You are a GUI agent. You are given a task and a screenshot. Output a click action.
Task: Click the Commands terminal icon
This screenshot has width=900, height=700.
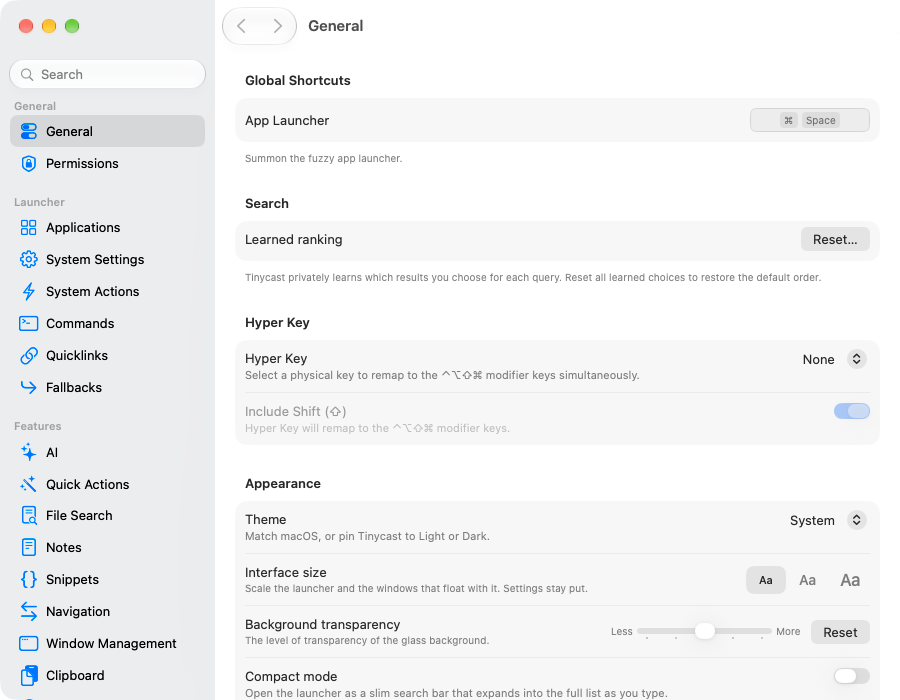28,324
